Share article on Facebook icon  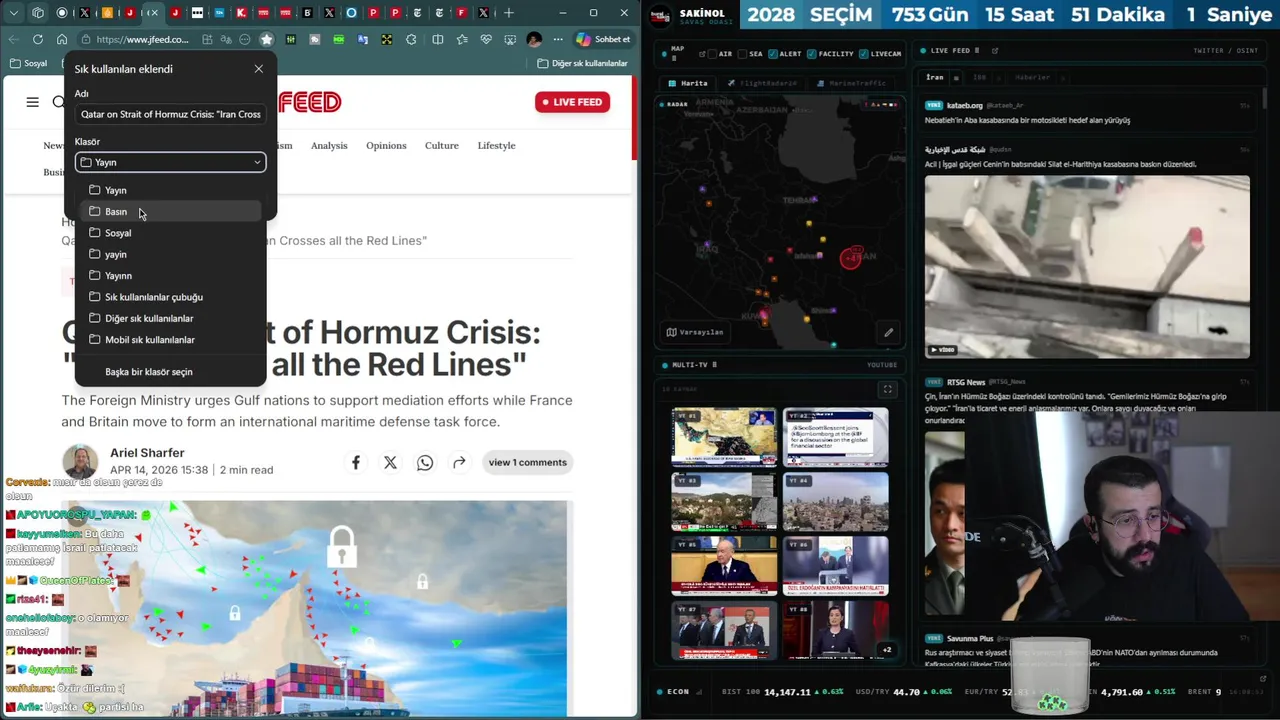click(x=355, y=462)
